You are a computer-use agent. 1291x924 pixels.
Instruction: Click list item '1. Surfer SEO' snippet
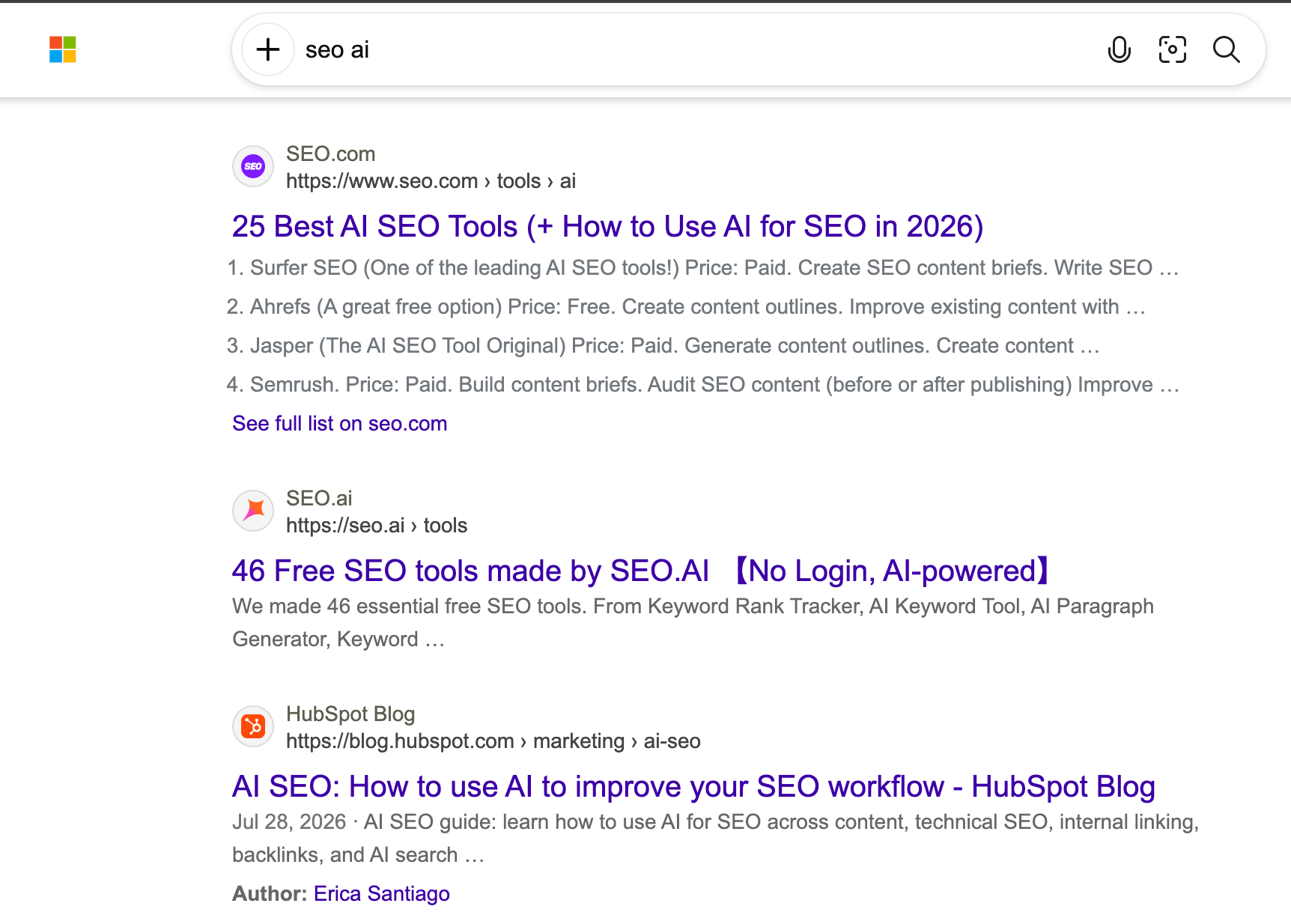tap(703, 267)
